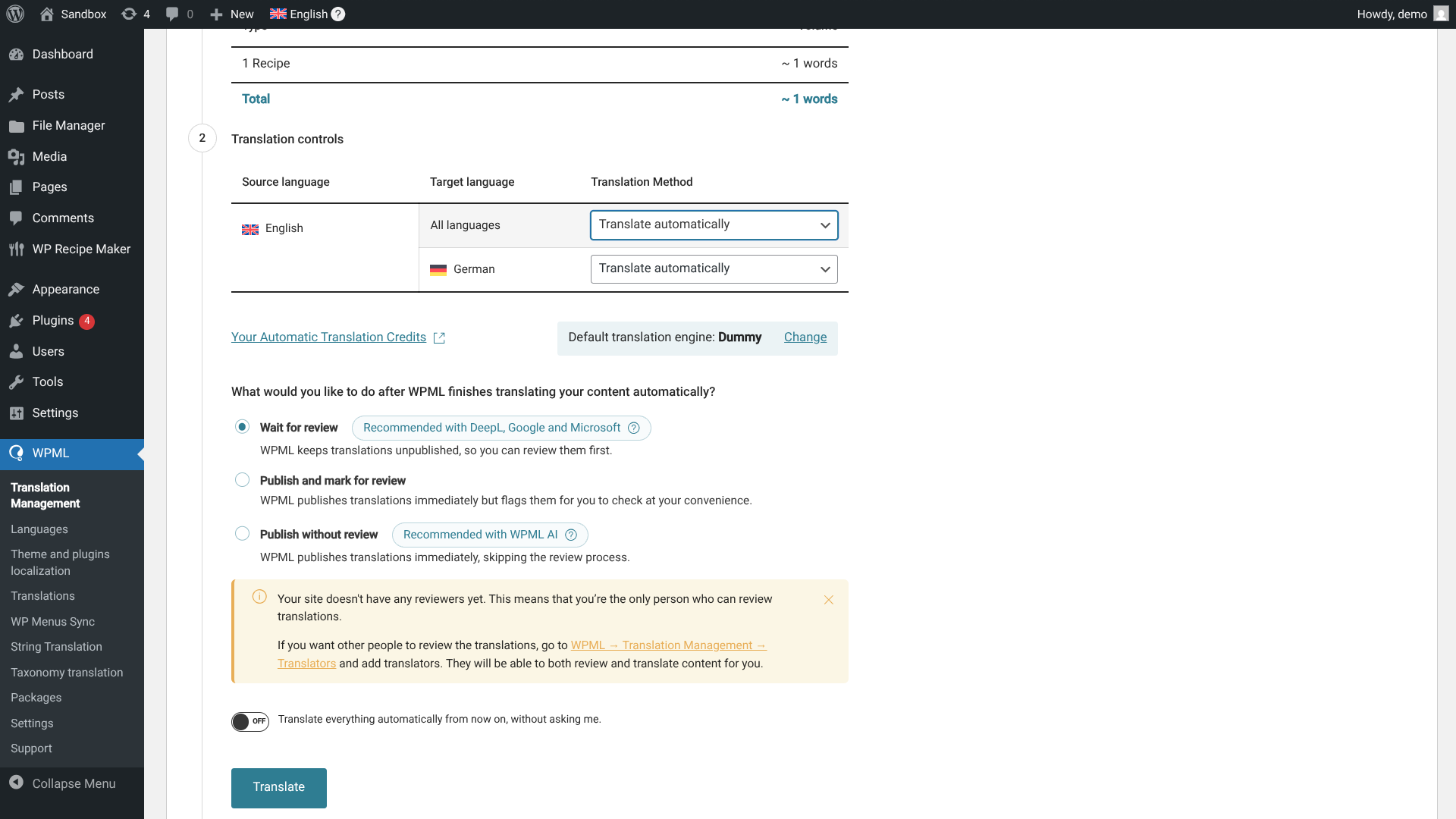Click the Recommended with WPML AI badge
1456x819 pixels.
[x=490, y=535]
